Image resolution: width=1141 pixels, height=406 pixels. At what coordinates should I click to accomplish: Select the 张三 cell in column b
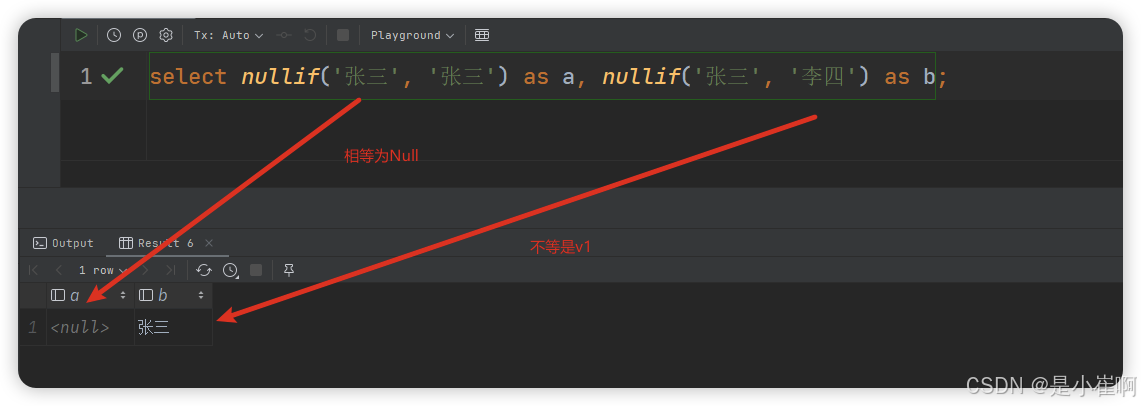point(173,327)
